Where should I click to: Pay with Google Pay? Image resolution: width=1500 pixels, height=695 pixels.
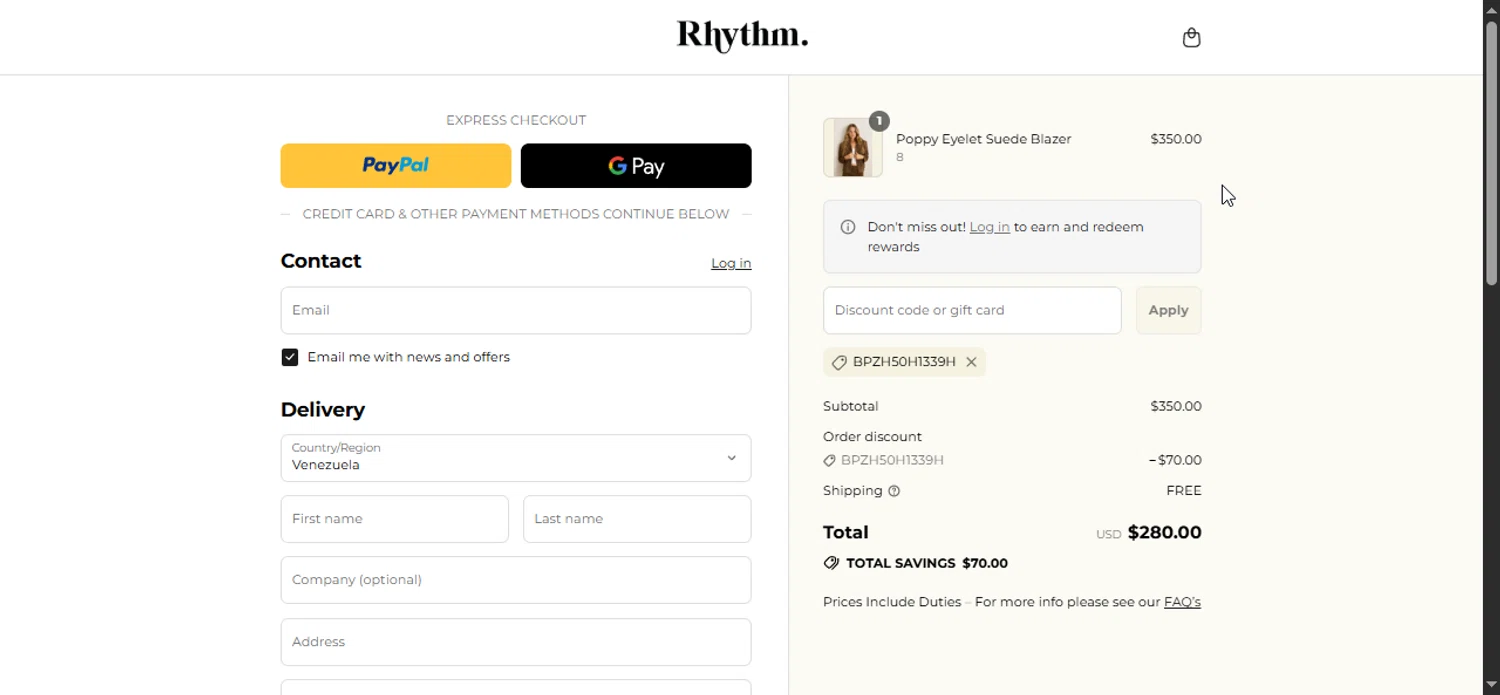[x=636, y=166]
